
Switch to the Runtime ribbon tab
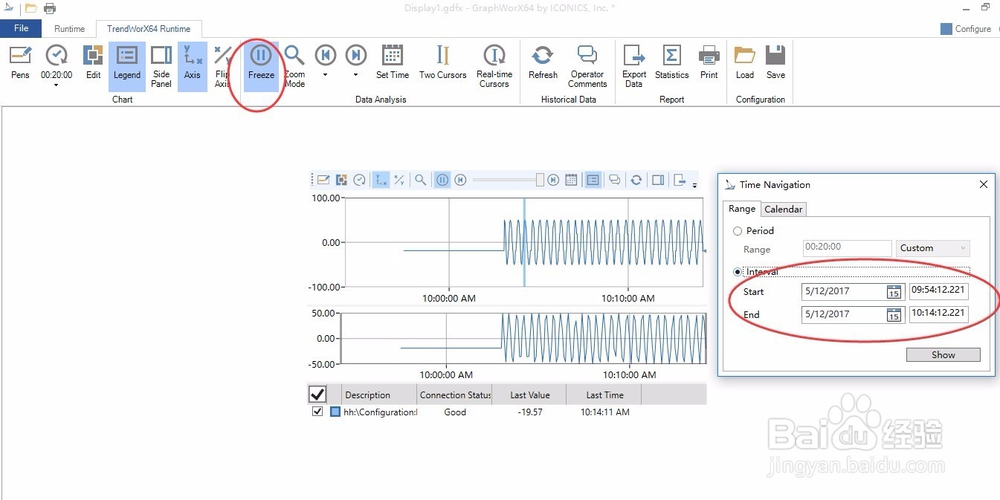coord(70,29)
